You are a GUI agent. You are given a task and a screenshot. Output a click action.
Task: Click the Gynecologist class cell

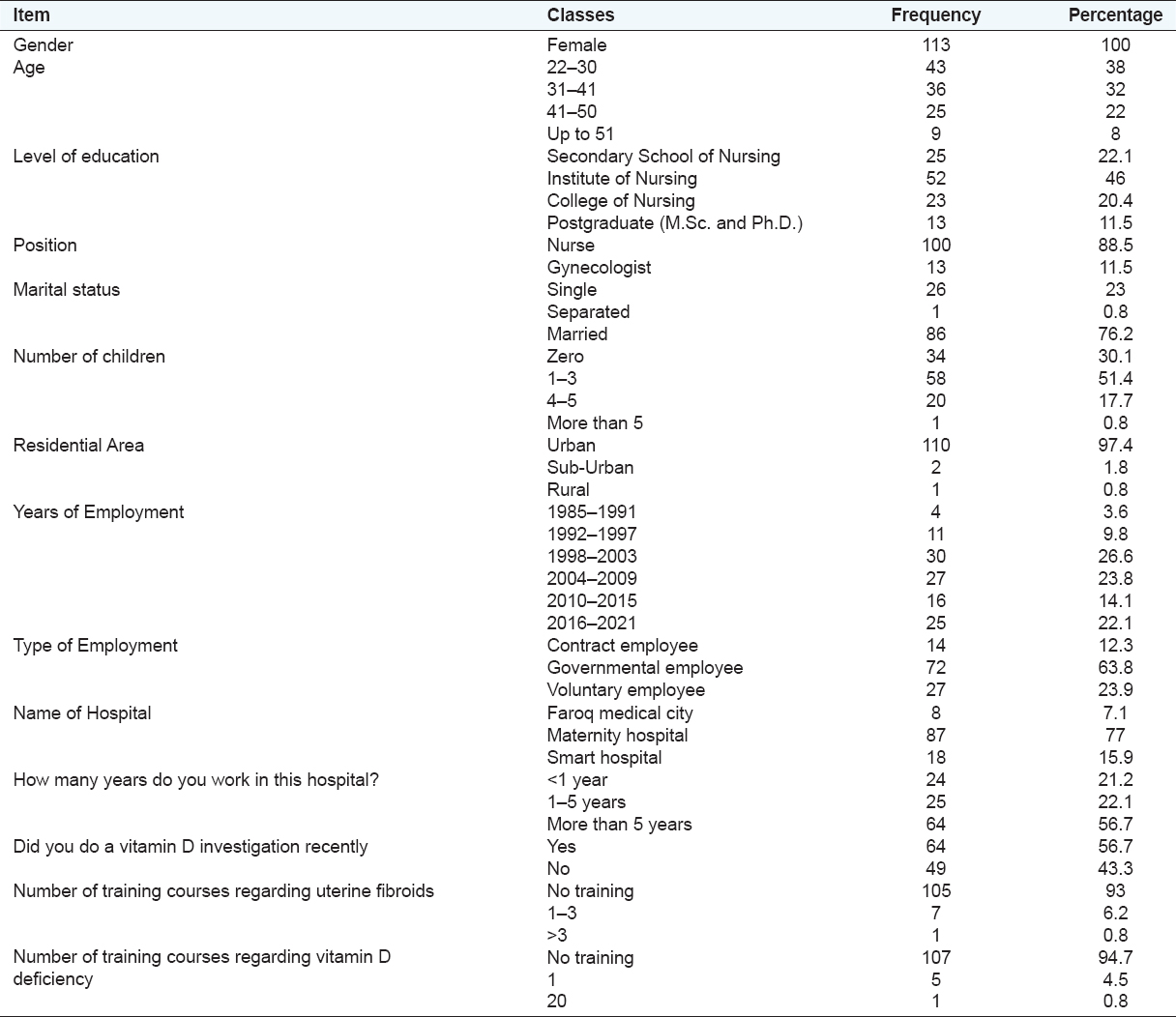[x=599, y=268]
